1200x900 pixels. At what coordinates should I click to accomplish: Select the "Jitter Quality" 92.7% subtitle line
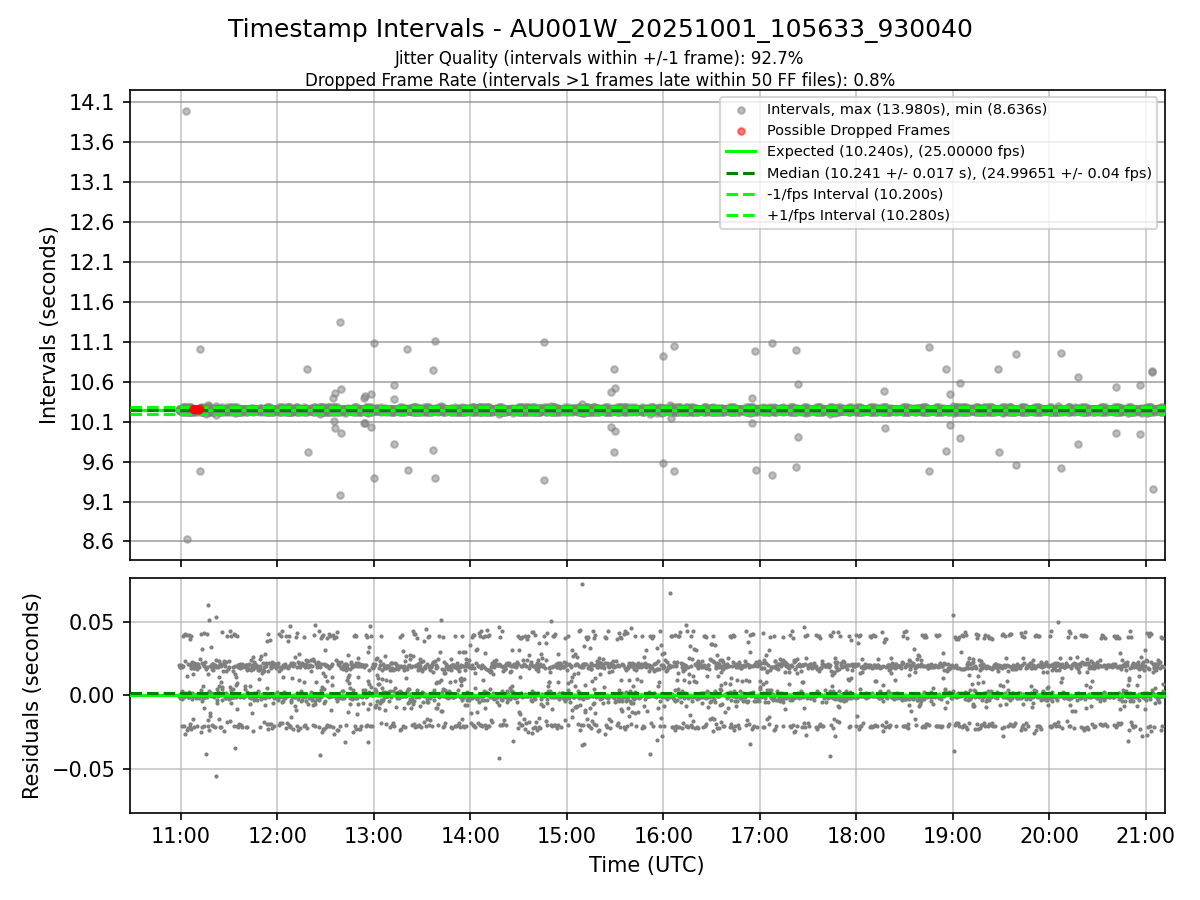(599, 58)
